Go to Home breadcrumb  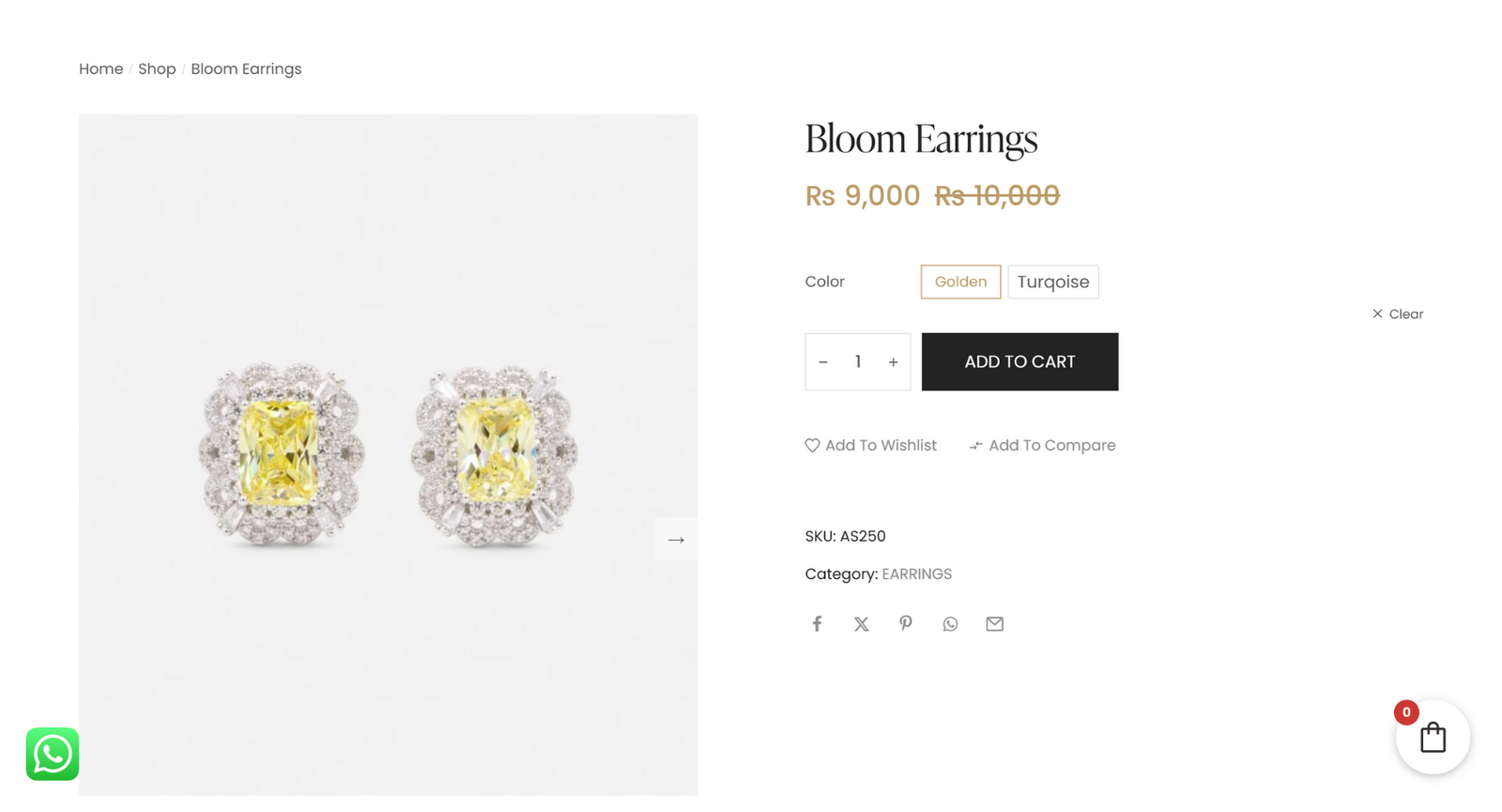[x=100, y=69]
